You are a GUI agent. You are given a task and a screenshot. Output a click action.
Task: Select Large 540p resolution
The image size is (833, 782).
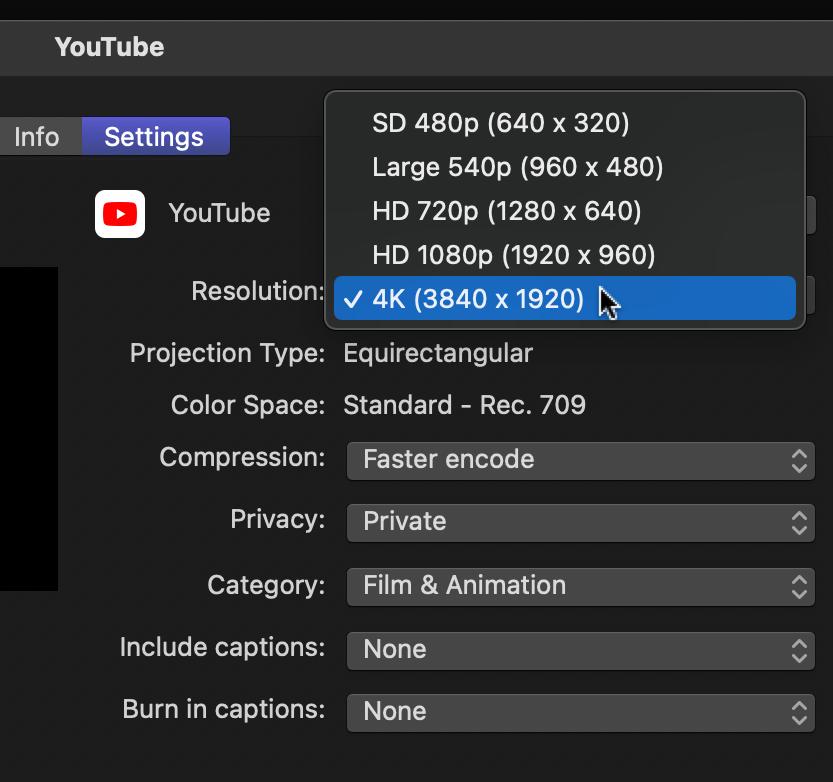click(x=517, y=167)
